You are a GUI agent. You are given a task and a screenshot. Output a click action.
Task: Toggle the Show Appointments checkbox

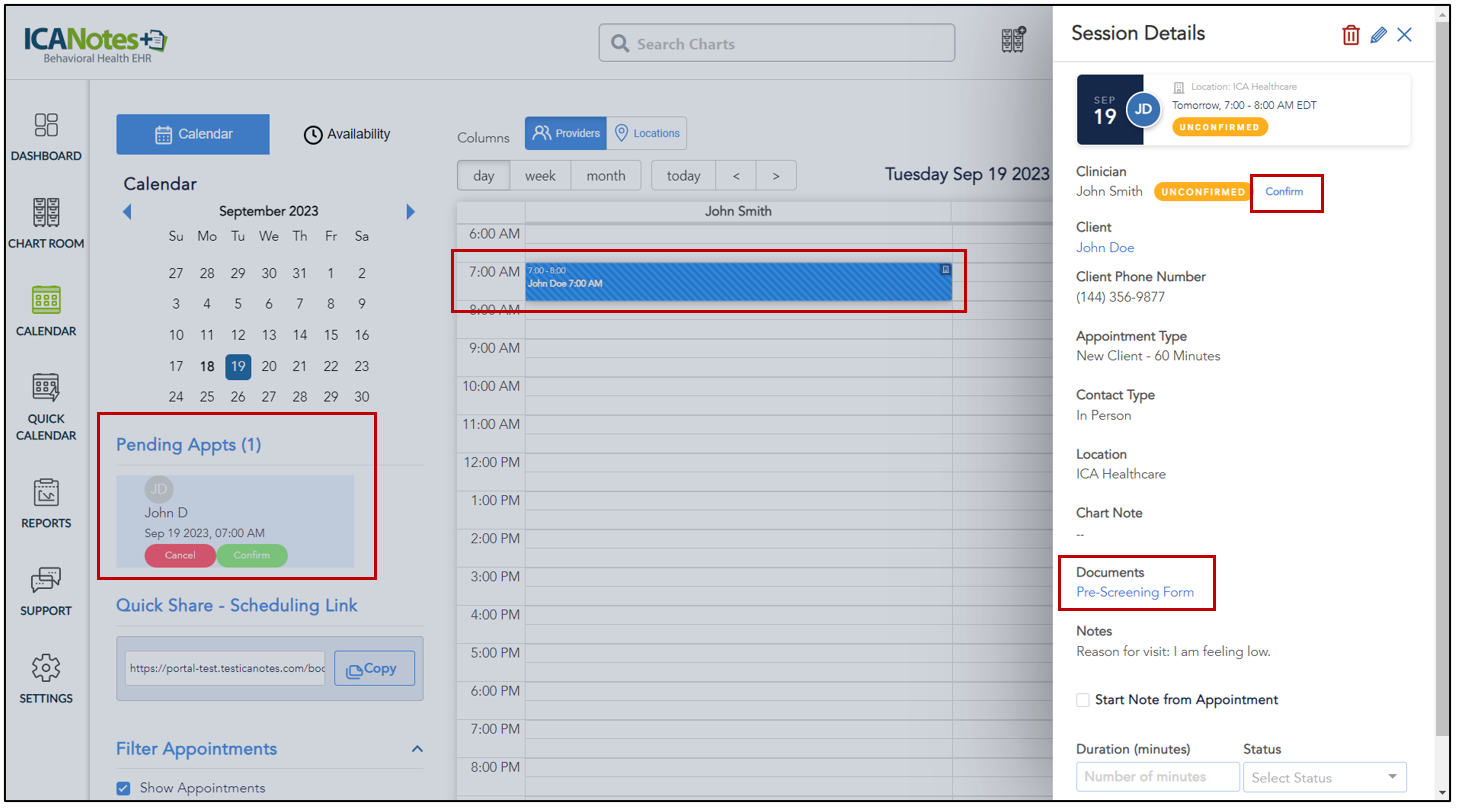click(x=124, y=788)
